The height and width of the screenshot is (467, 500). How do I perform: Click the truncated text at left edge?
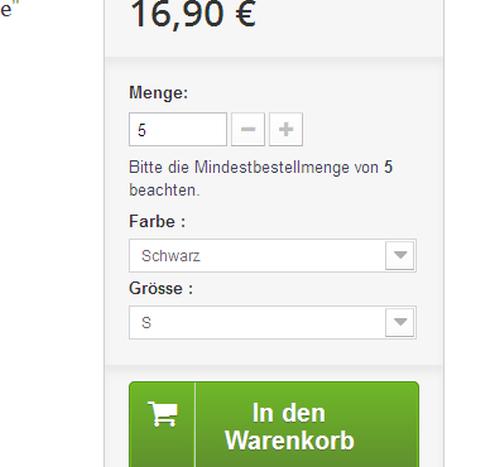[9, 9]
